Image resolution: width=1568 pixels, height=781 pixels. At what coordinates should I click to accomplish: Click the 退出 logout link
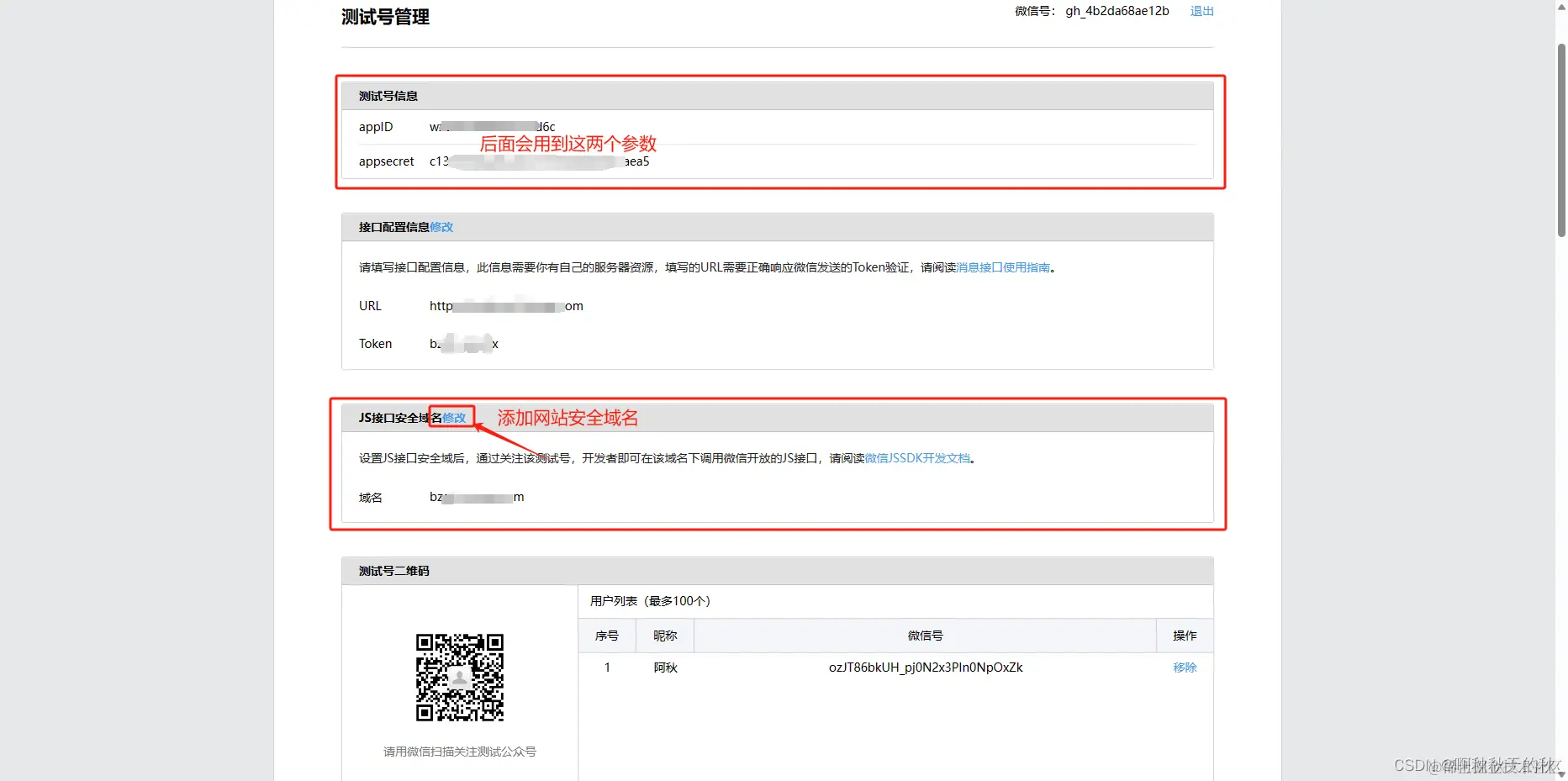[x=1201, y=11]
